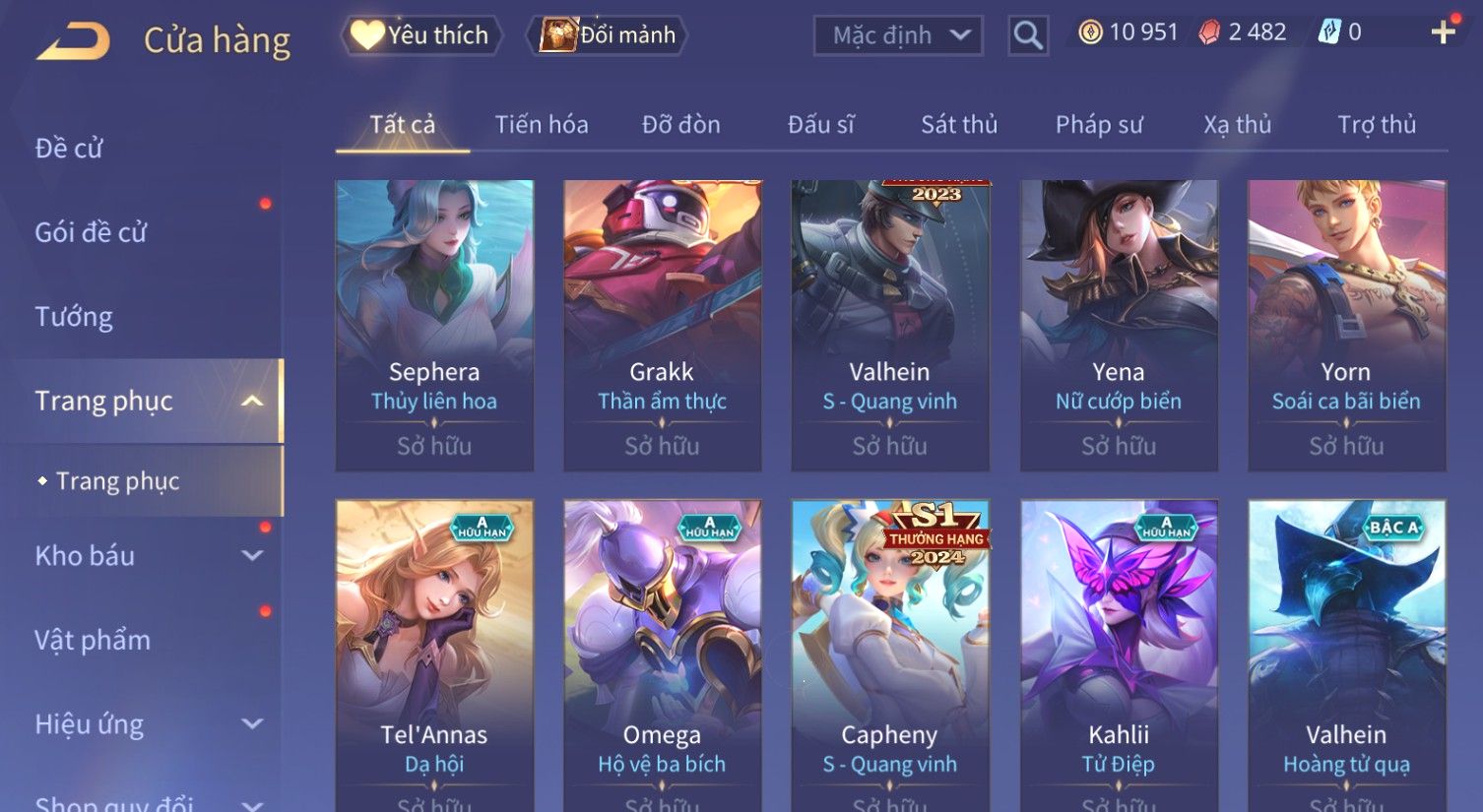Select Sephera Thủy liên hoa skin card
This screenshot has height=812, width=1483.
tap(434, 326)
